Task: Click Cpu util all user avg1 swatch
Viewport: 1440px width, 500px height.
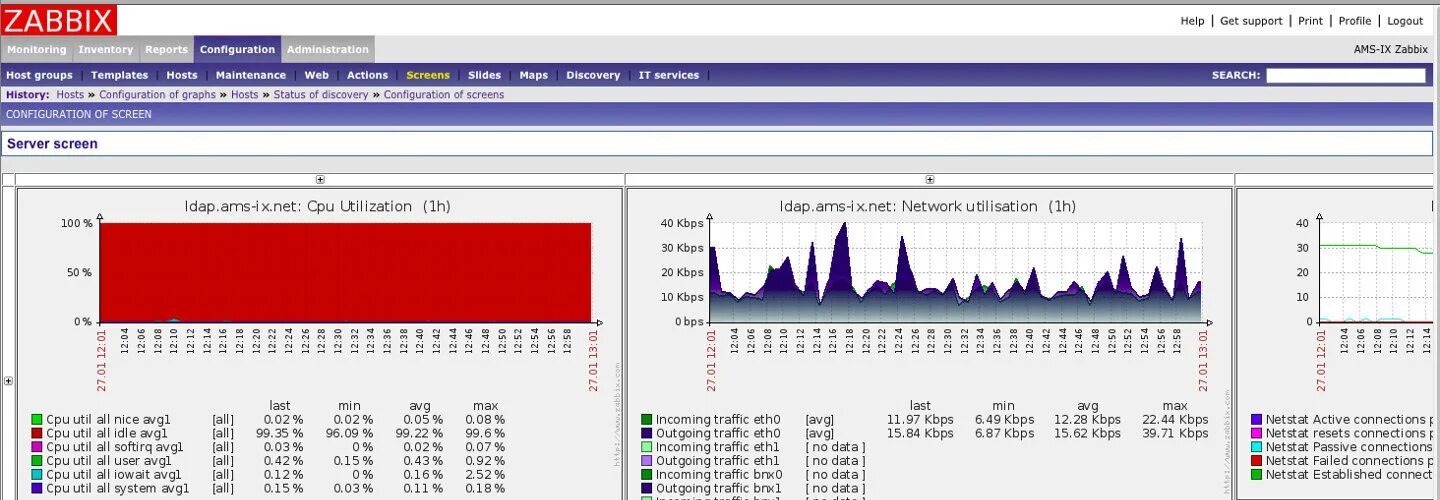Action: 37,461
